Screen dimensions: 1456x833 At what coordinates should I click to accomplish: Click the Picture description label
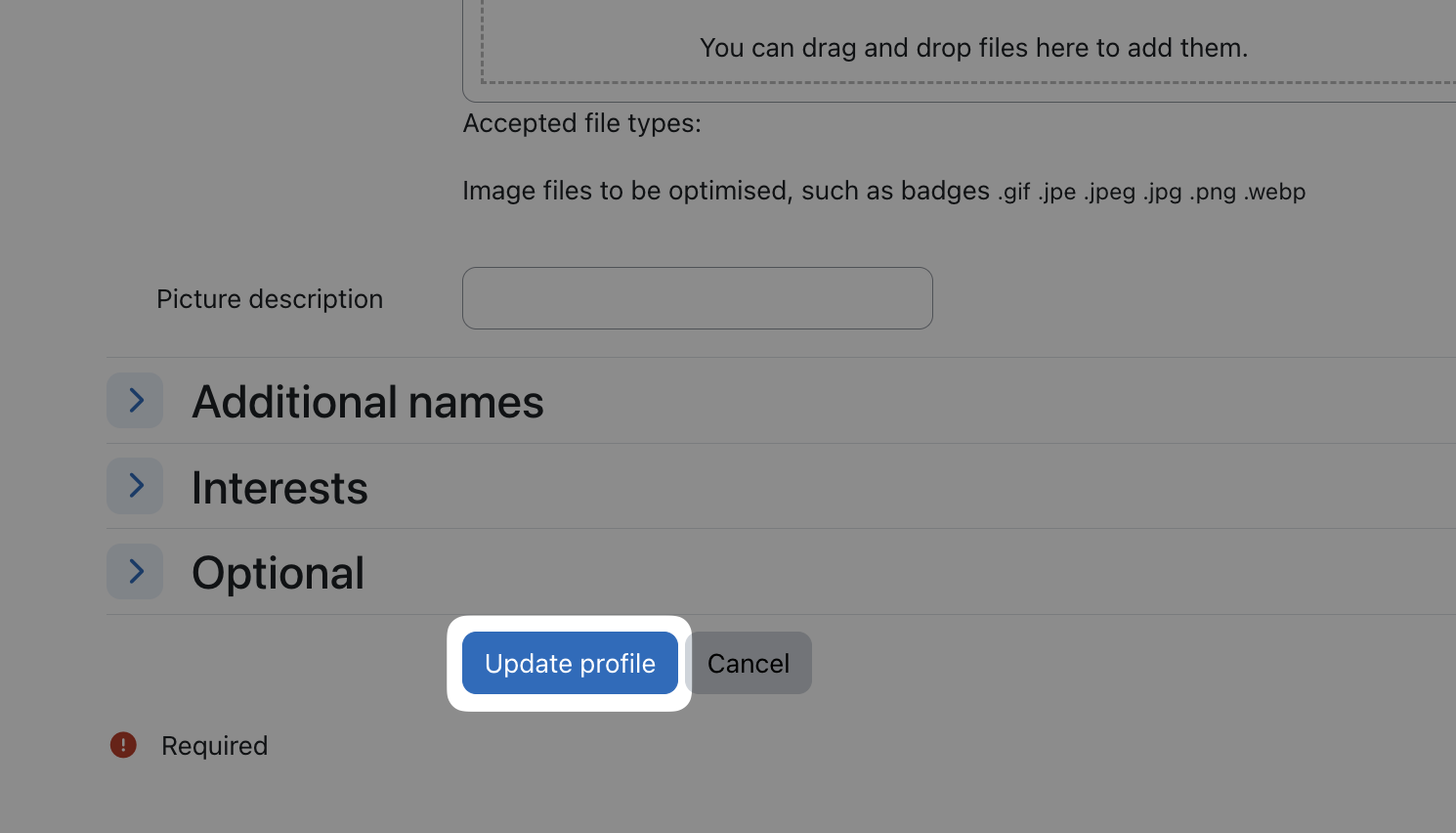270,299
